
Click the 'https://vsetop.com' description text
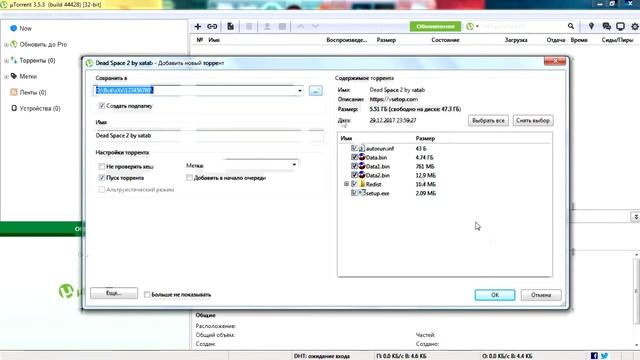[x=393, y=99]
